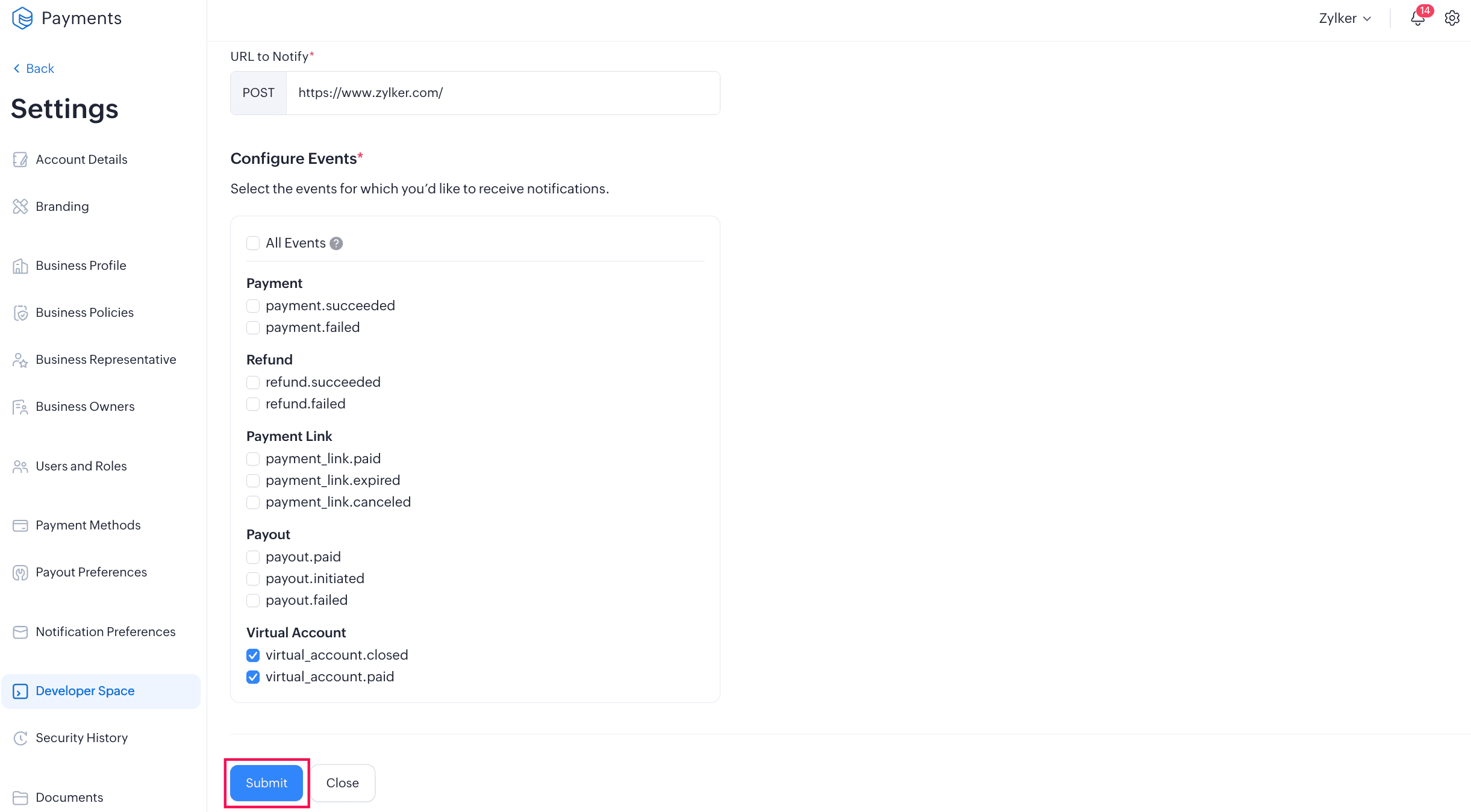Viewport: 1471px width, 812px height.
Task: Check the payment.succeeded event
Action: pos(253,306)
